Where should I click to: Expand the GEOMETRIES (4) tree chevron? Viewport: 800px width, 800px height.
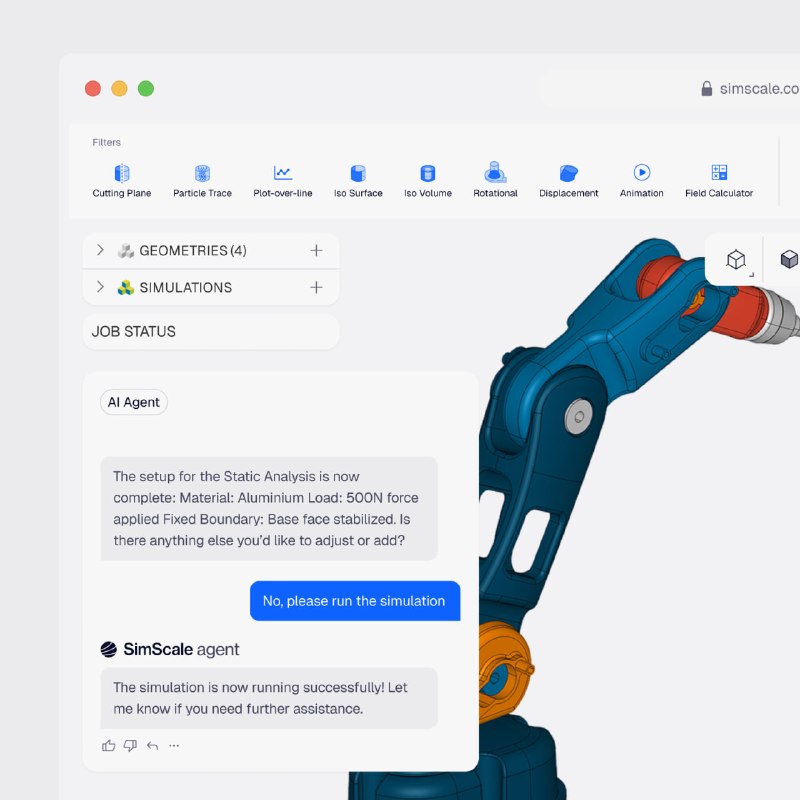coord(100,250)
